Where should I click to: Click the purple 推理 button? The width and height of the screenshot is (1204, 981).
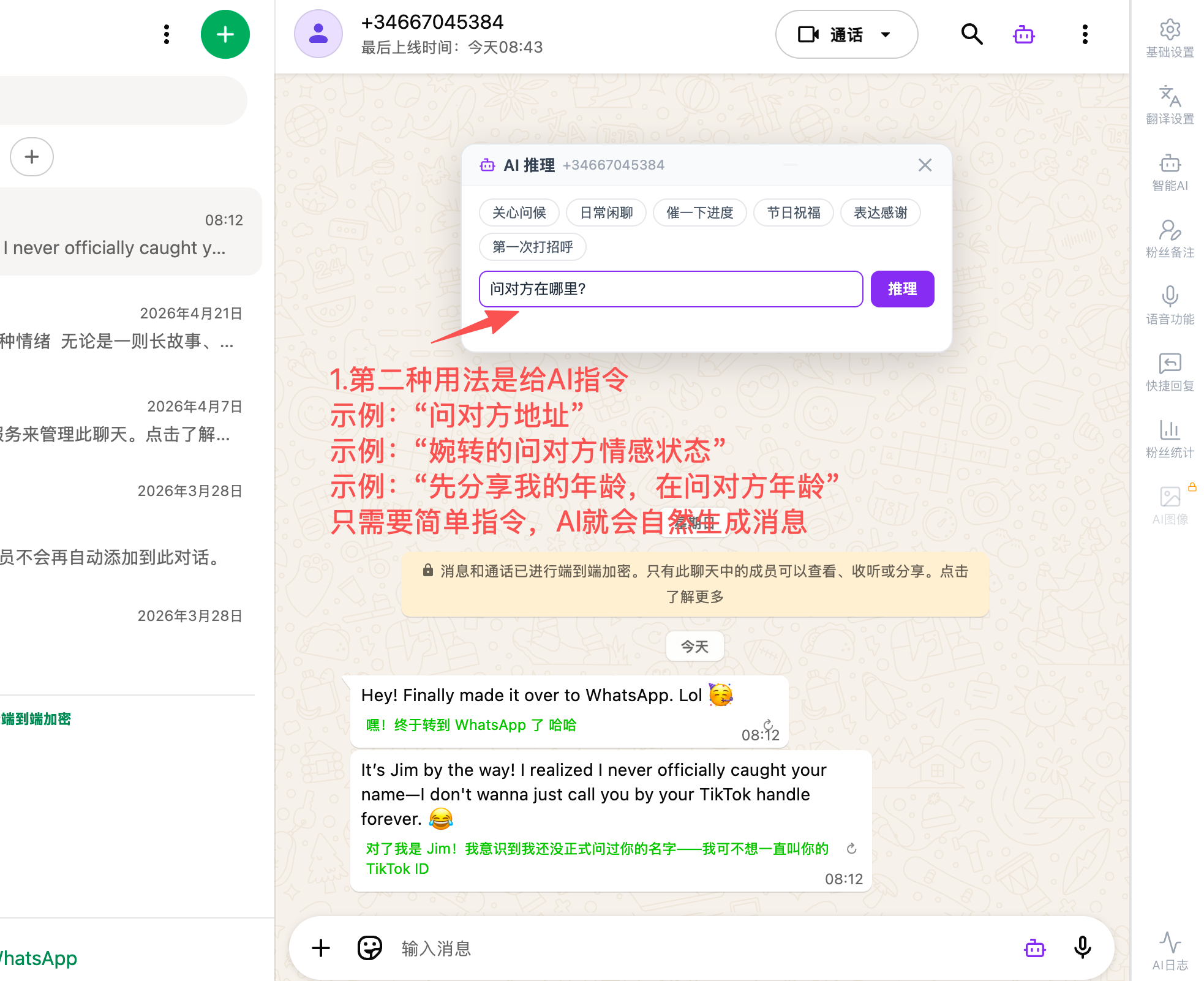click(902, 289)
